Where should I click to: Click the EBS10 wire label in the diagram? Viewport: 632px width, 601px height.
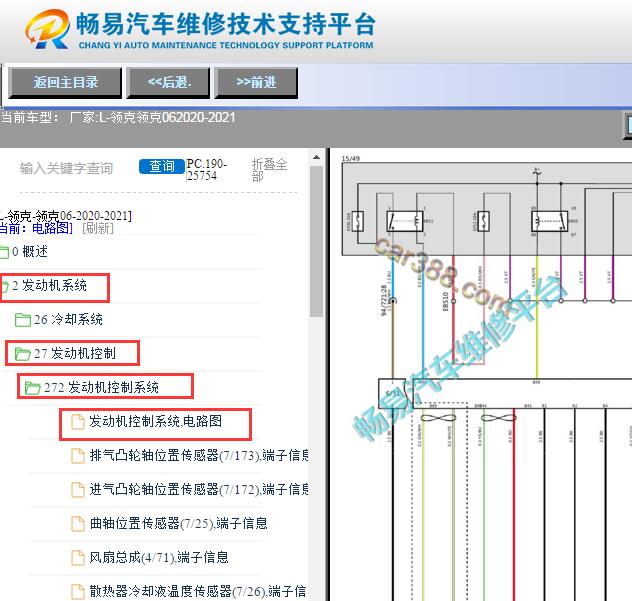[445, 301]
